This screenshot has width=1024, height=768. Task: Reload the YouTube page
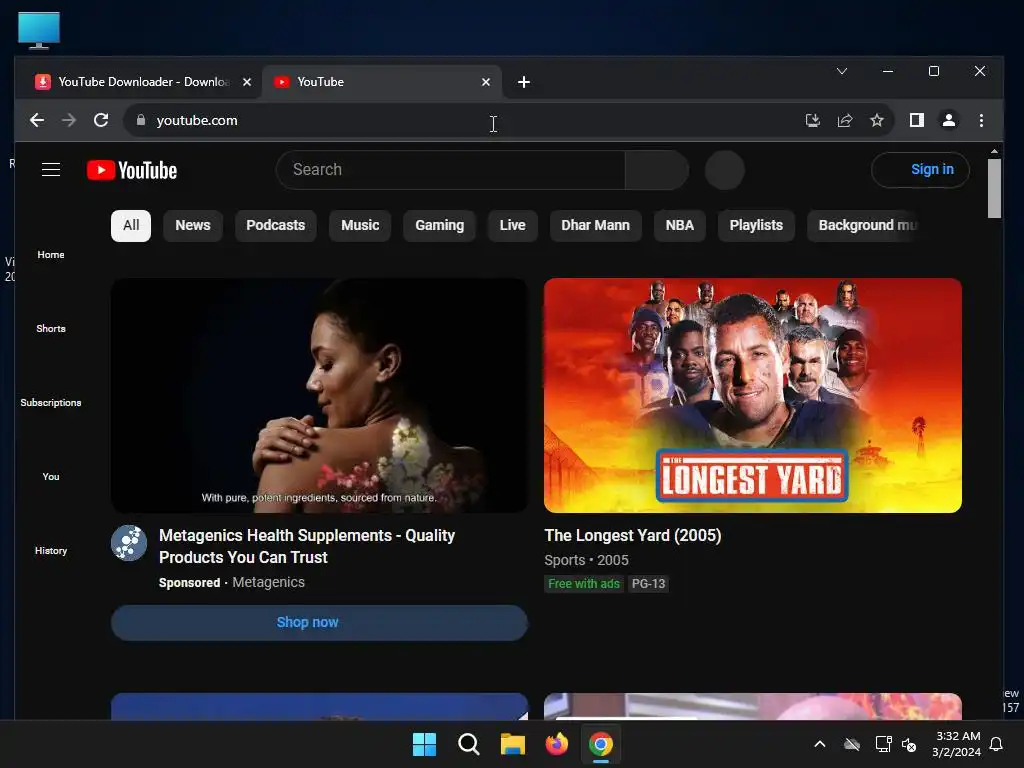(101, 120)
